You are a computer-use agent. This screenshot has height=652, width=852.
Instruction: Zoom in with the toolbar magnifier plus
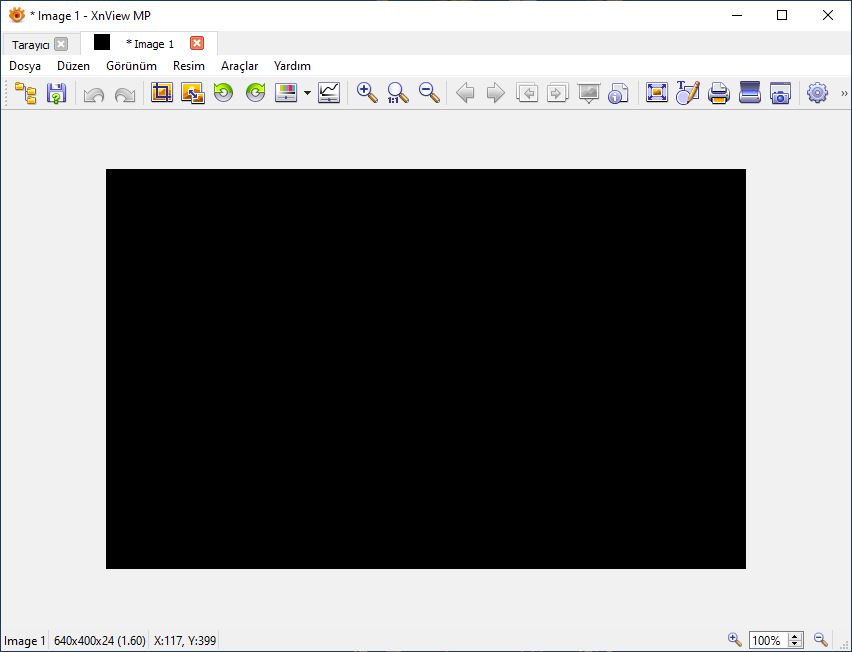click(367, 93)
